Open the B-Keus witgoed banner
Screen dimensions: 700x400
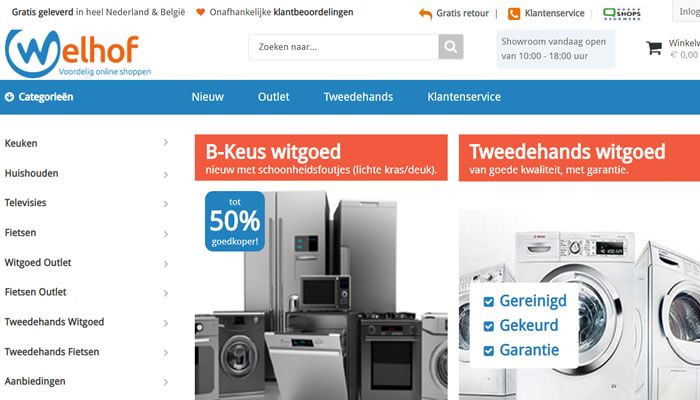coord(321,158)
